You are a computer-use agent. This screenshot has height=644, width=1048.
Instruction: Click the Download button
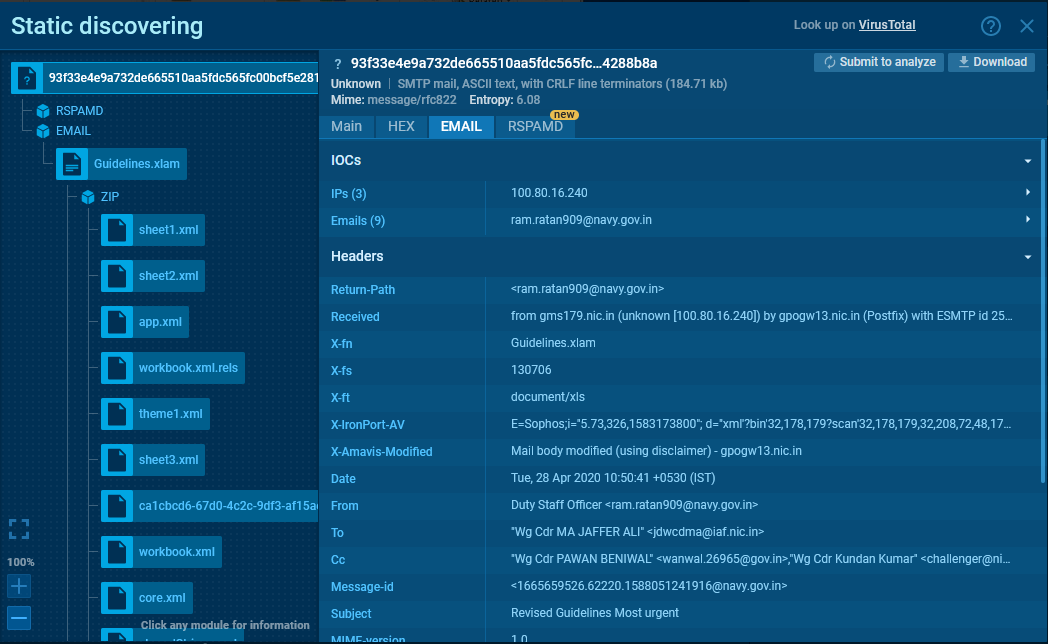coord(992,62)
